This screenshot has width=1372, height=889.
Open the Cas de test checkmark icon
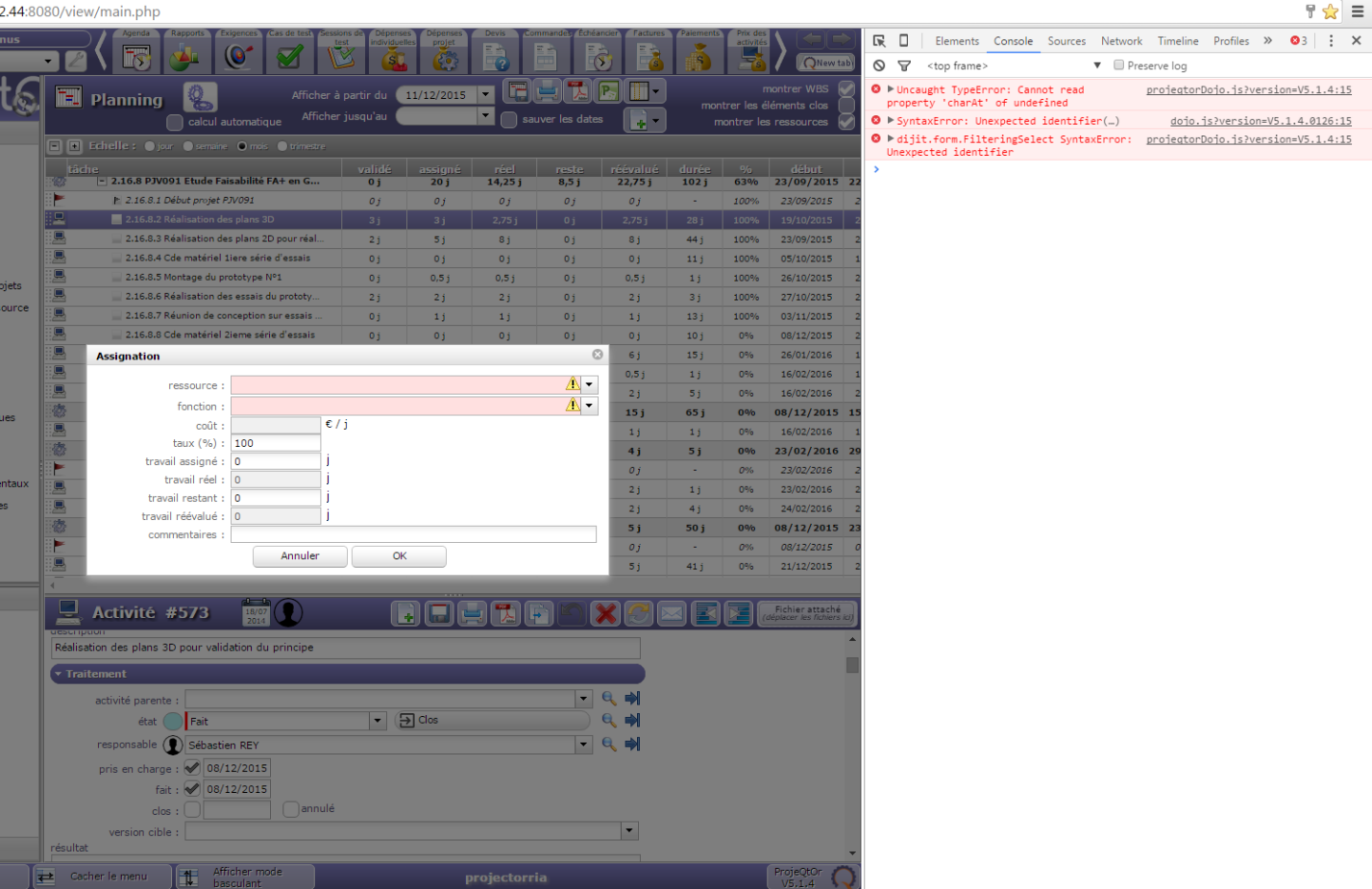tap(290, 52)
